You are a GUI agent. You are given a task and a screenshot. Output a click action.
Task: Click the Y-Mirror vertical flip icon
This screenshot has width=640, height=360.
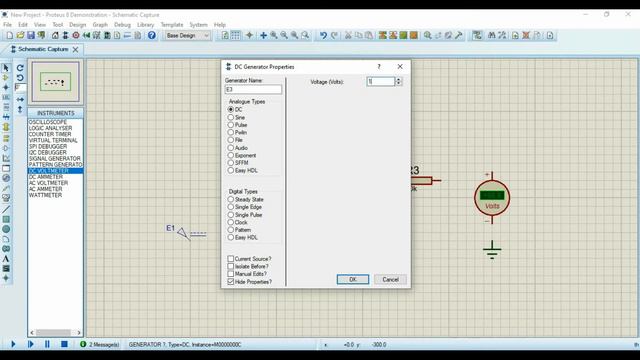tap(20, 109)
